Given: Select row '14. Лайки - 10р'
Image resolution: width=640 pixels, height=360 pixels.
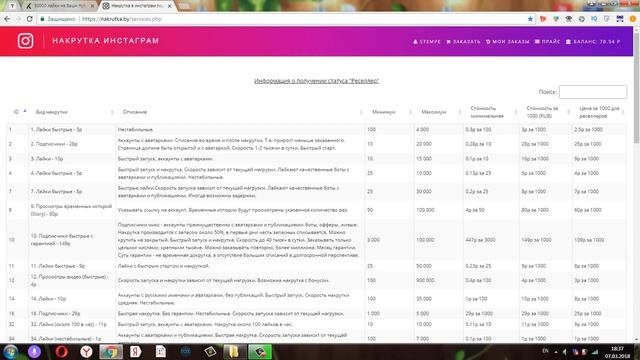Looking at the screenshot, I should pos(316,299).
